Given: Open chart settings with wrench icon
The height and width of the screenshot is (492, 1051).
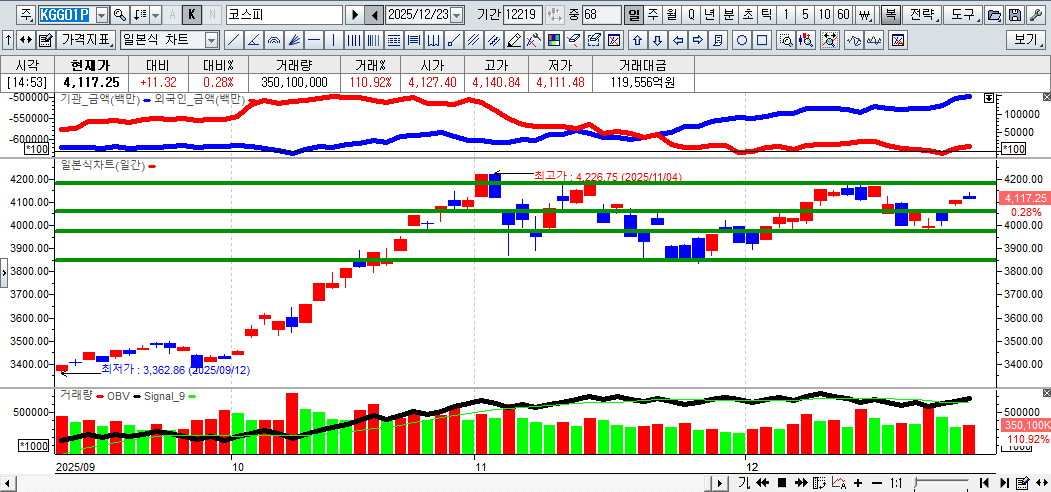Looking at the screenshot, I should tap(1036, 15).
